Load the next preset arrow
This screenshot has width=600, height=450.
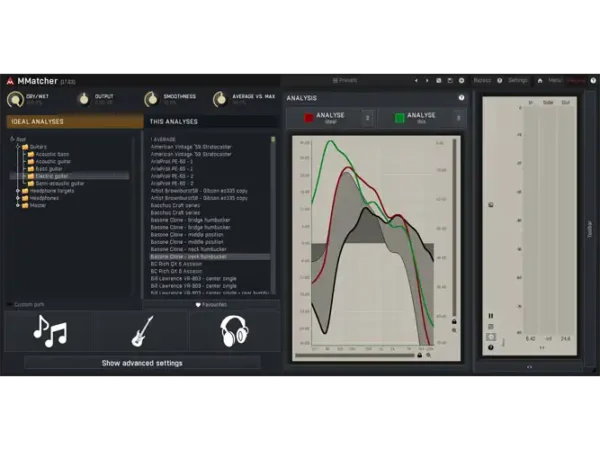pyautogui.click(x=427, y=80)
